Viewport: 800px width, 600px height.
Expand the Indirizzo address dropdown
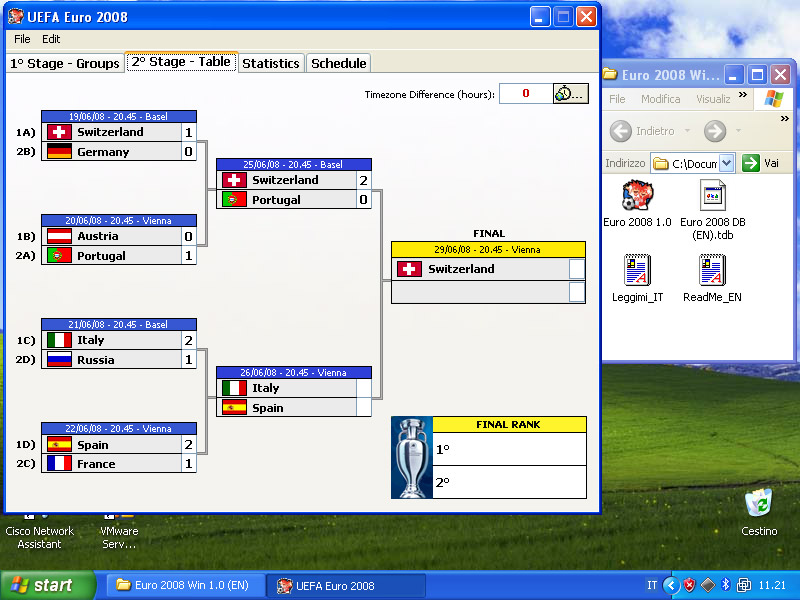(x=727, y=163)
